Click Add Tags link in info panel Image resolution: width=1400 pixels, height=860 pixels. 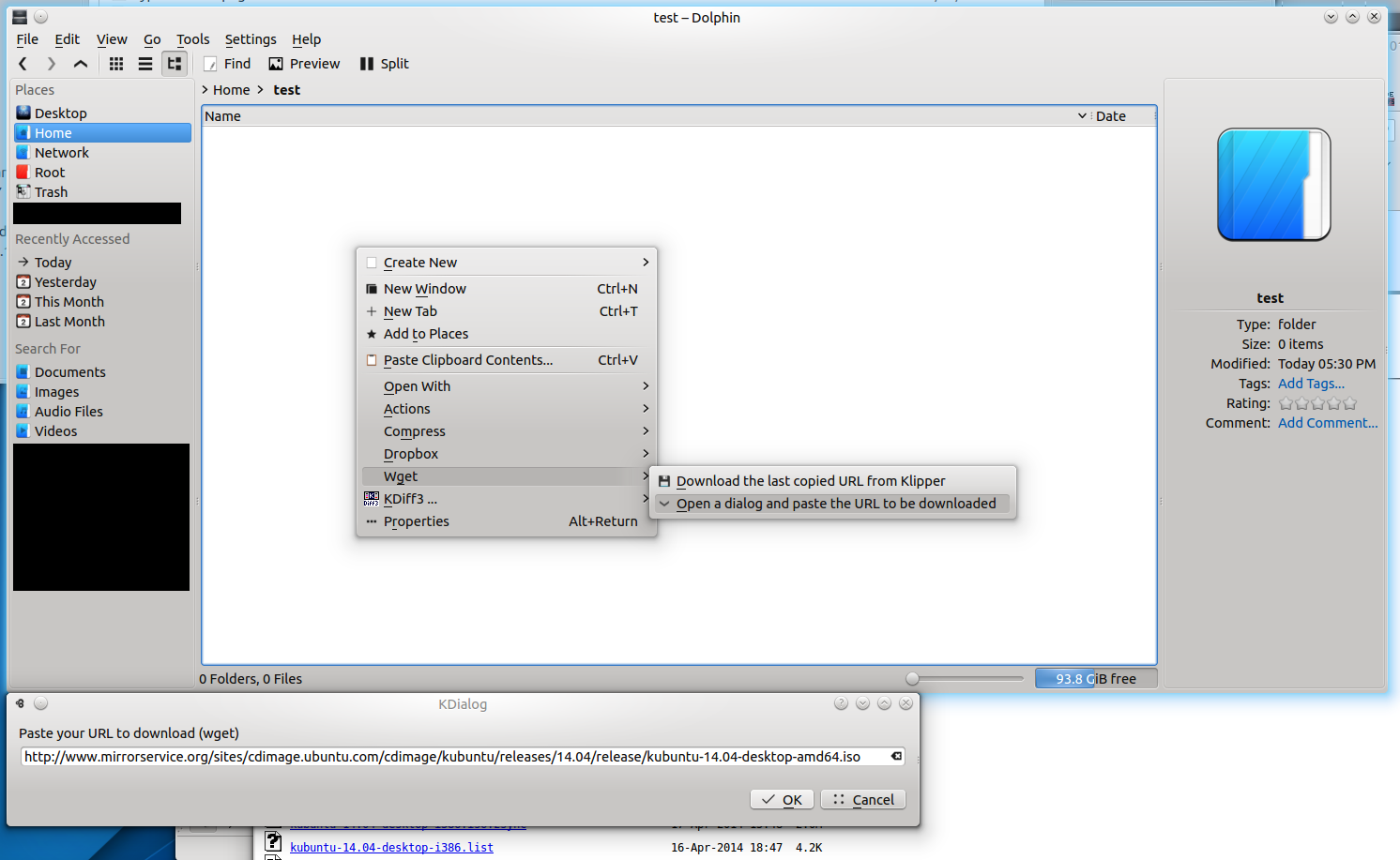tap(1311, 384)
